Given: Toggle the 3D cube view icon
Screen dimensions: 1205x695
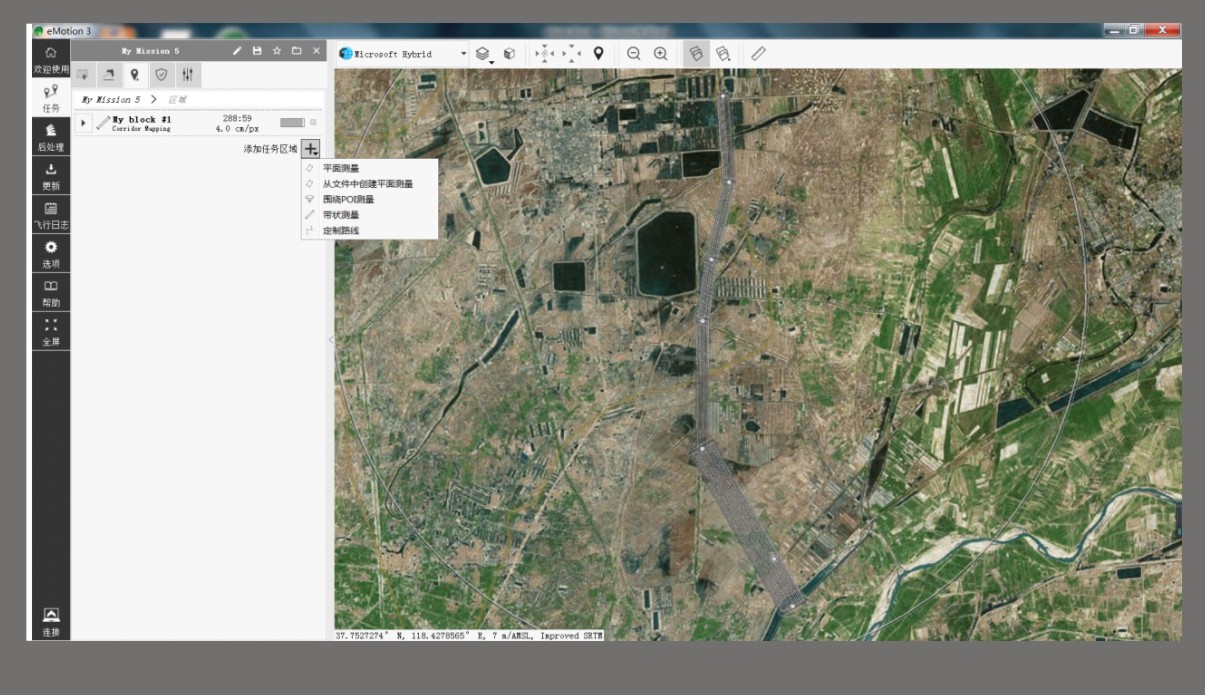Looking at the screenshot, I should tap(509, 54).
